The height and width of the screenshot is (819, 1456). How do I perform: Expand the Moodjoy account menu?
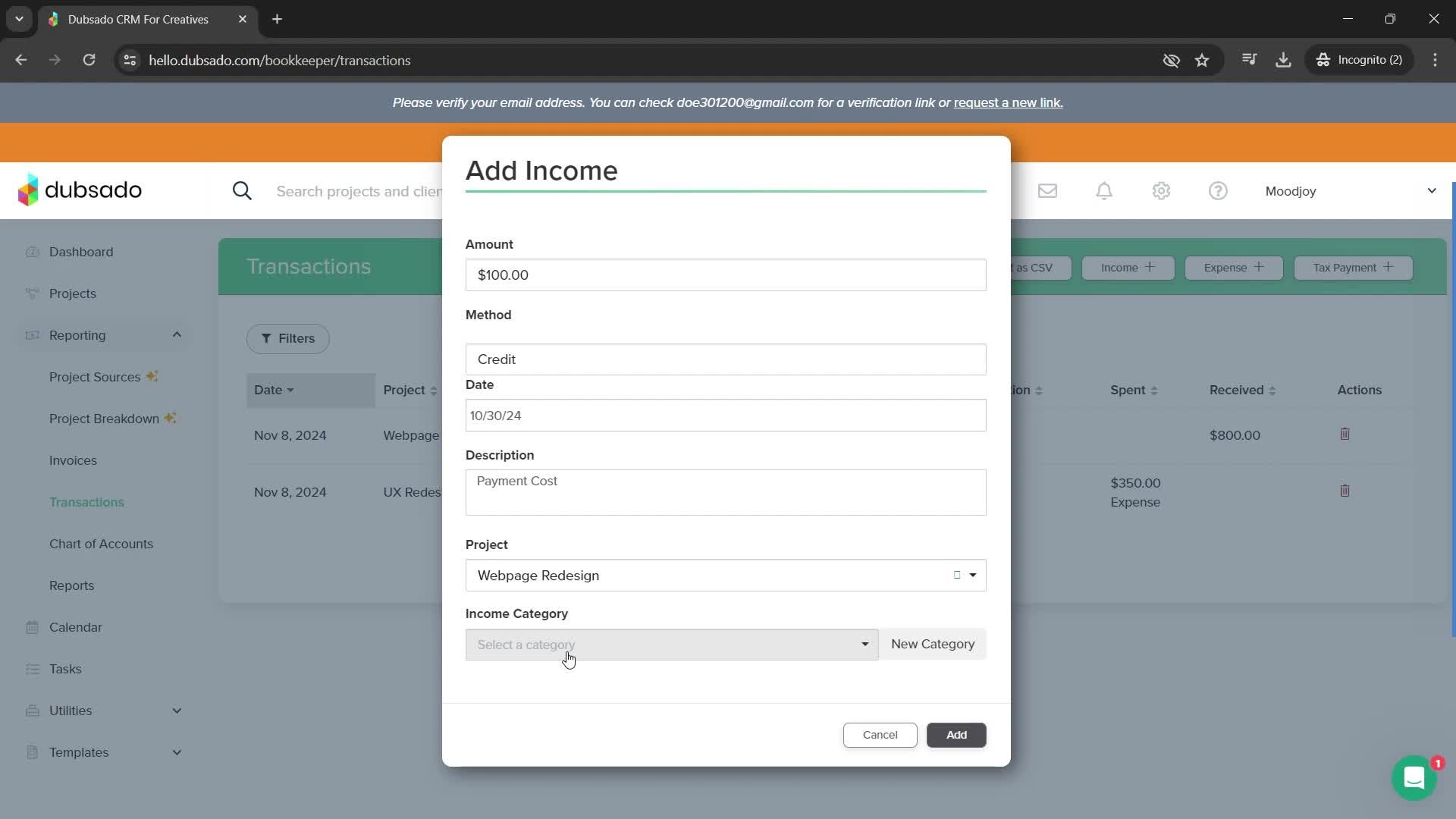point(1351,191)
